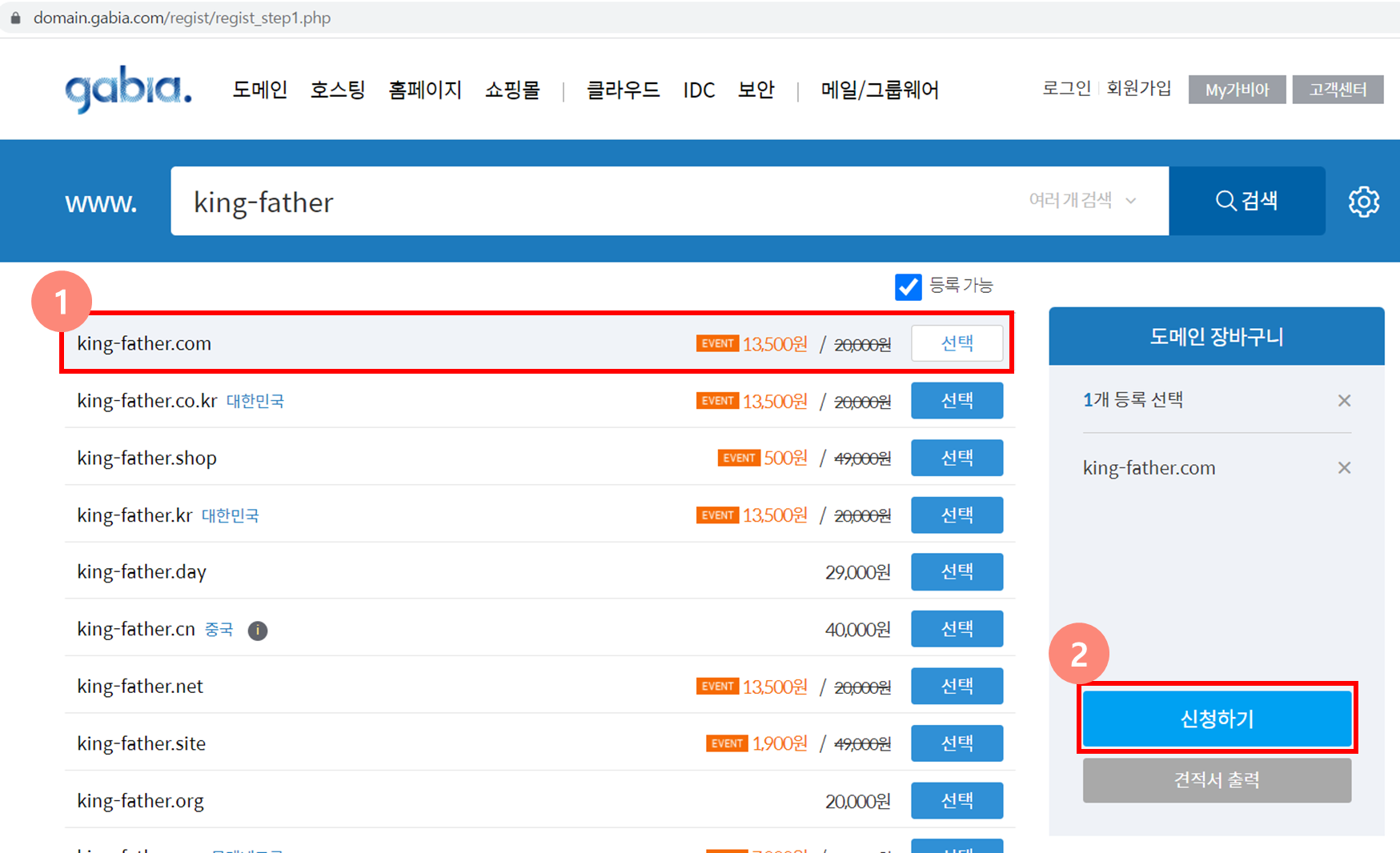Uncheck the 등록 가능 checkbox

pyautogui.click(x=908, y=286)
